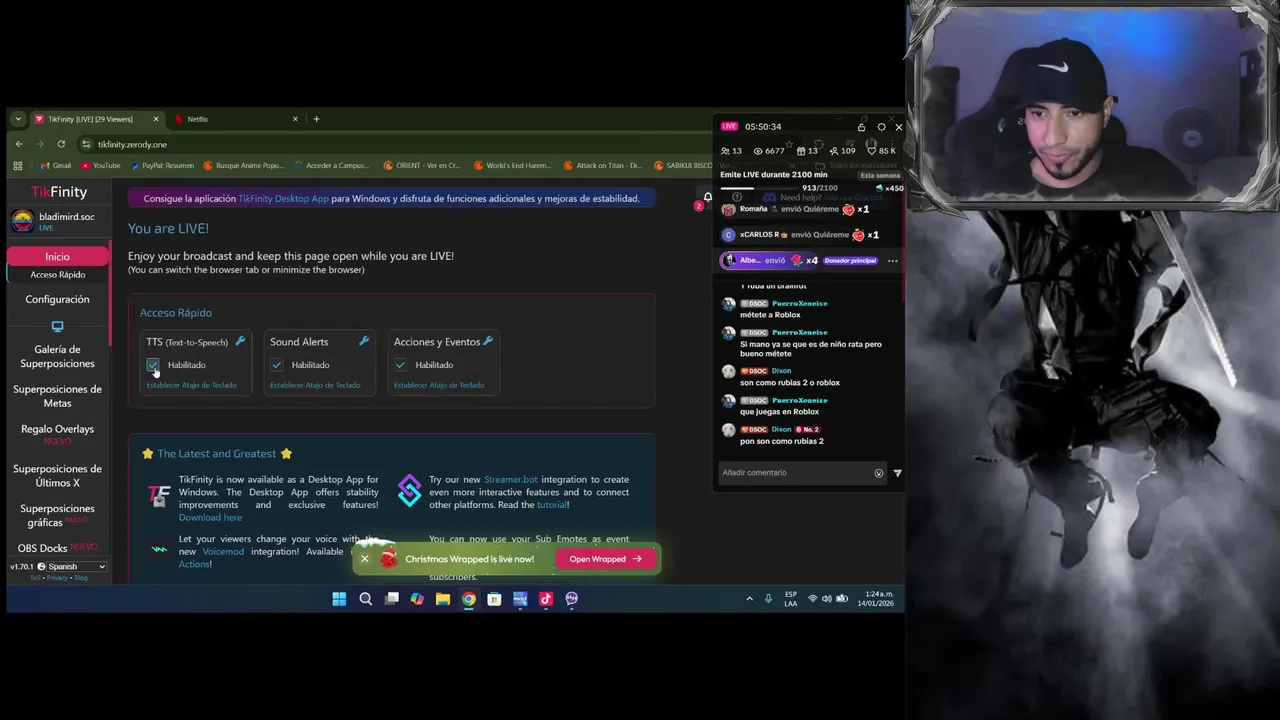Open more options for Donador principal row

(x=893, y=261)
